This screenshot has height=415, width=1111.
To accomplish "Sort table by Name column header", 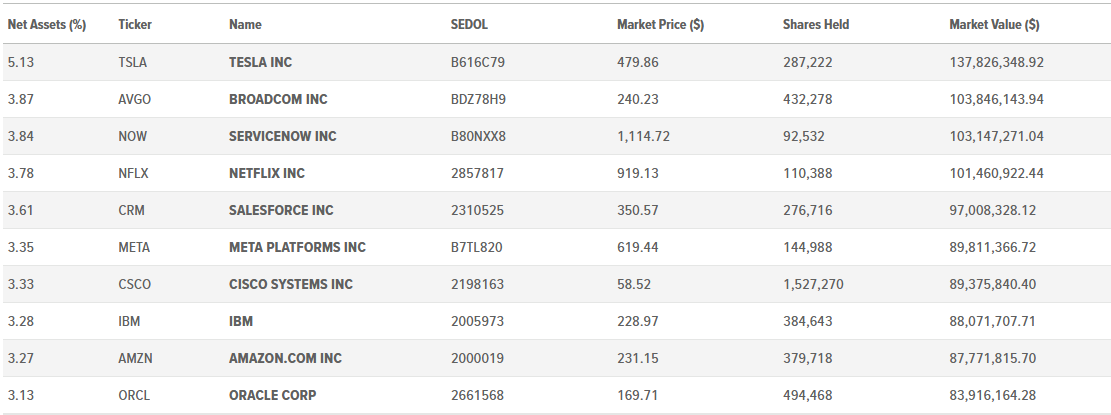I will point(245,25).
